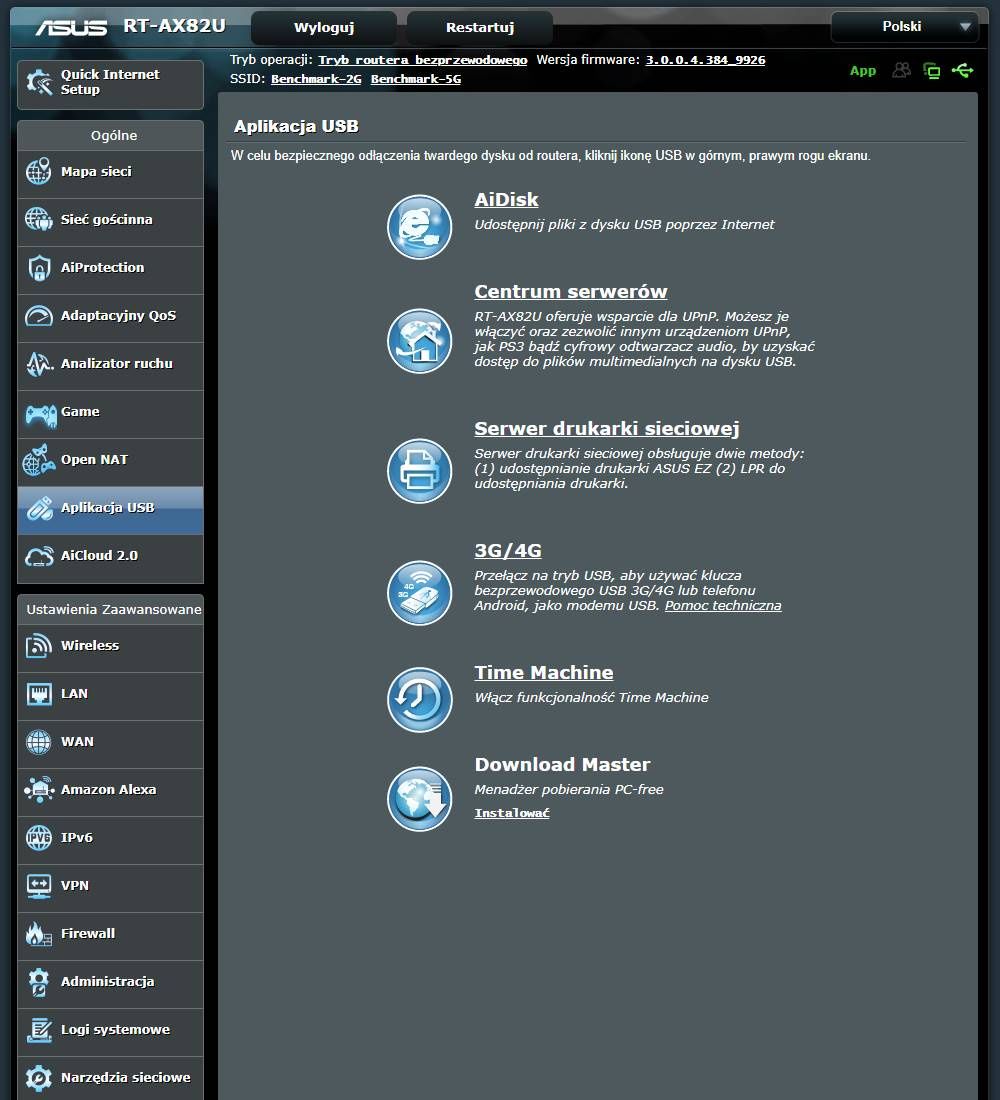This screenshot has height=1100, width=1000.
Task: Open the Polski language dropdown
Action: tap(905, 27)
